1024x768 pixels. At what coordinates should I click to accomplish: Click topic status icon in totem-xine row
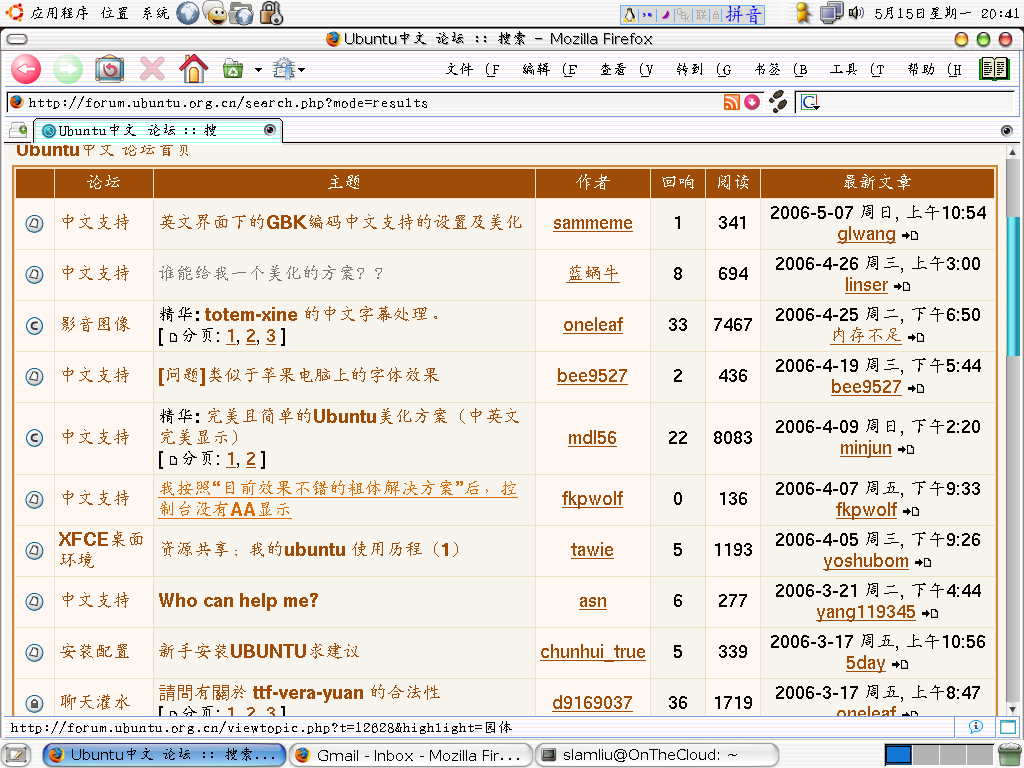pos(34,325)
